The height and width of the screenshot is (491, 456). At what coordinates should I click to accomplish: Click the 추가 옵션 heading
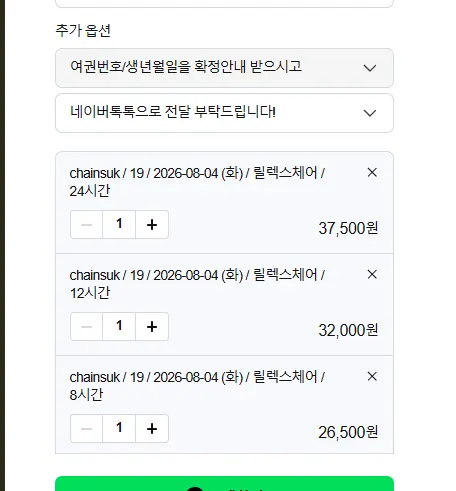pos(83,31)
